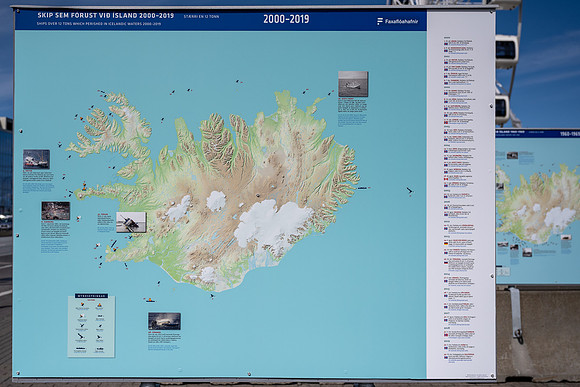
Task: Click the heading 'SKIP SEM FÓRUST VIÐ ÍSLAND 2000-2019'
Action: pyautogui.click(x=105, y=16)
